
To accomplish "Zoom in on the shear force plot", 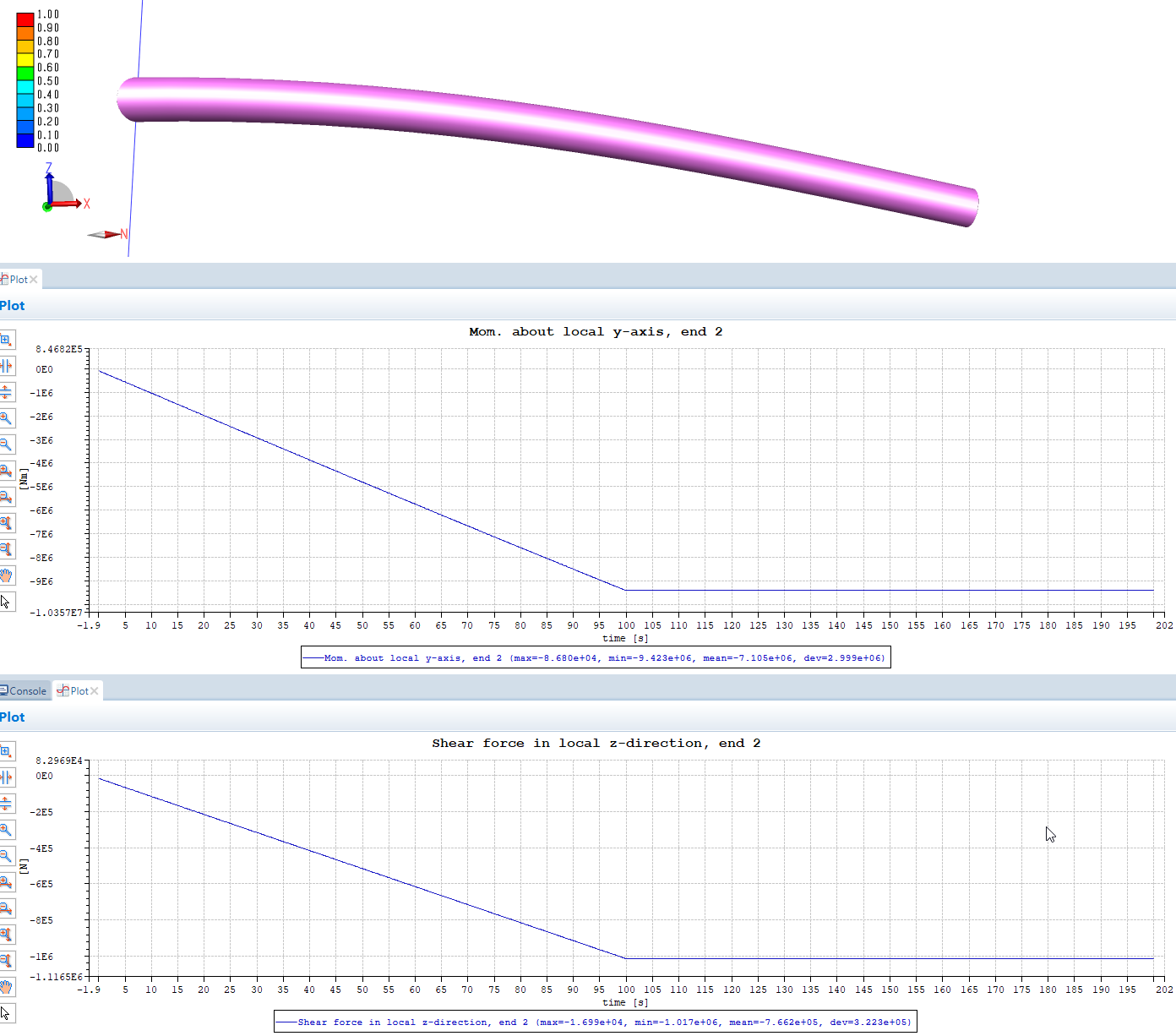I will (x=6, y=830).
